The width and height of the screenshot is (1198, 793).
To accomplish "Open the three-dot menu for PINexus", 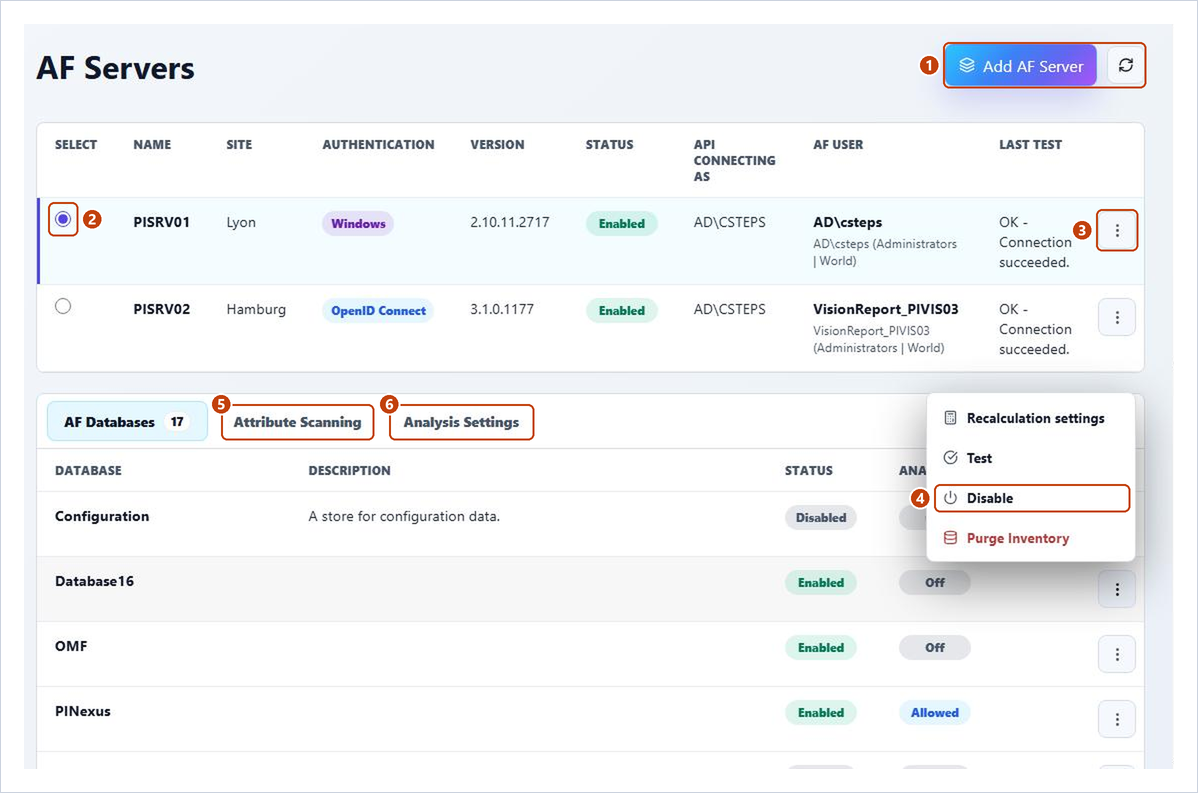I will [x=1117, y=719].
